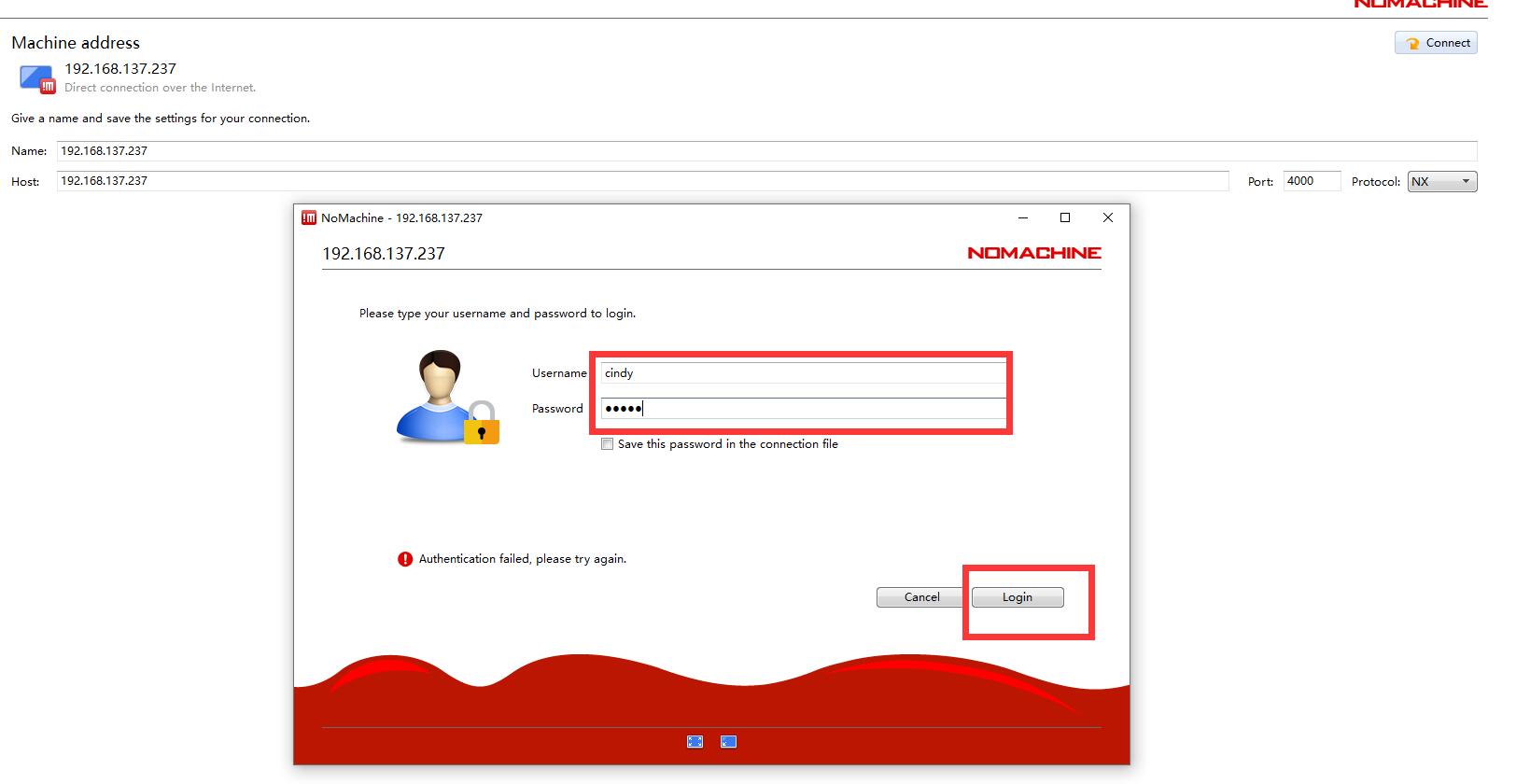The height and width of the screenshot is (784, 1516).
Task: Edit the Host address field
Action: (642, 181)
